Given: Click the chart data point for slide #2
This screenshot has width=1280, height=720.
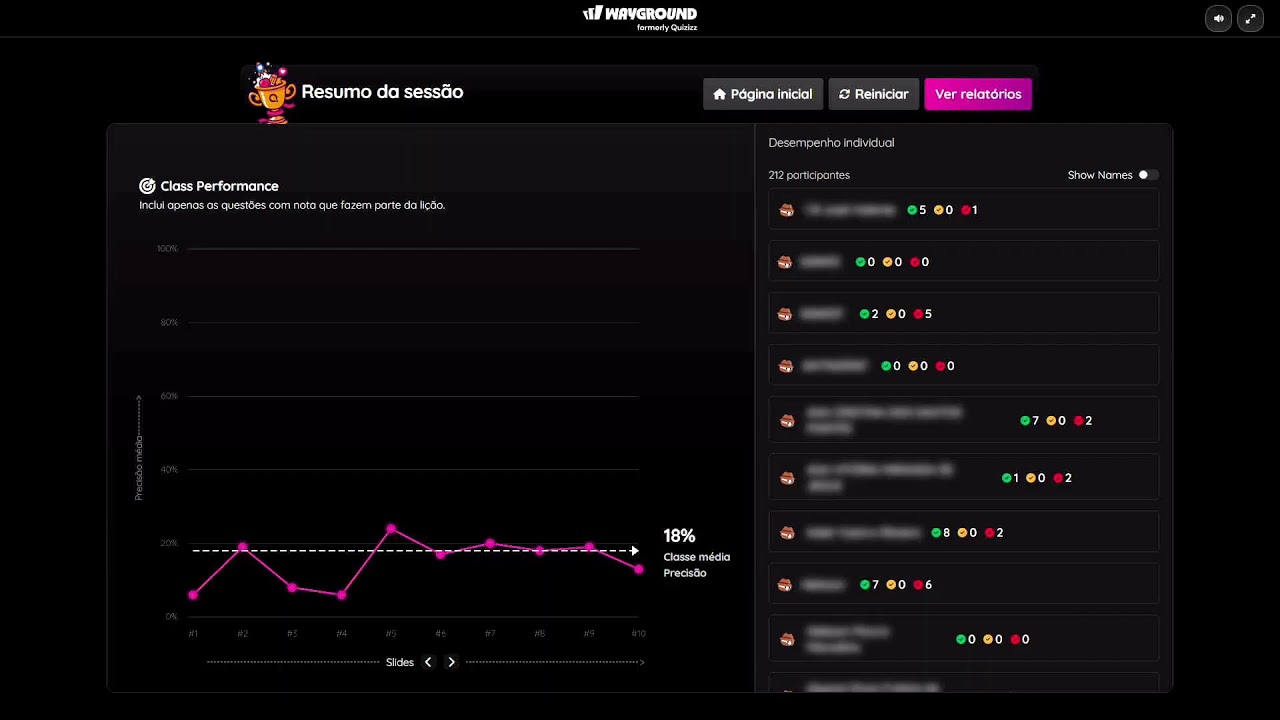Looking at the screenshot, I should 243,547.
